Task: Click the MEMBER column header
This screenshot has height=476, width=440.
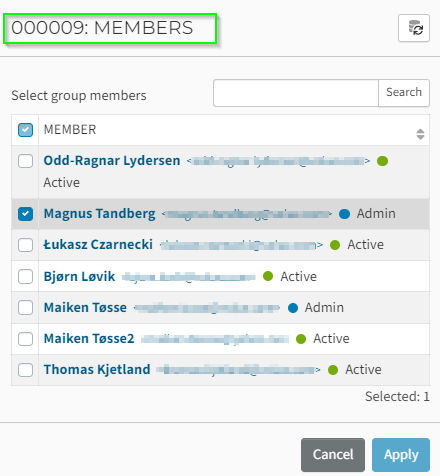Action: point(70,130)
